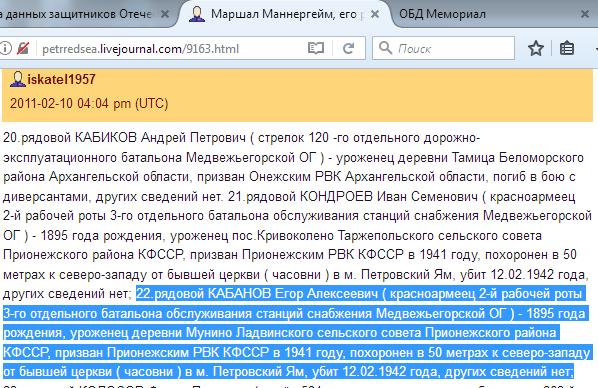Viewport: 598px width, 388px height.
Task: Close the Маршал Маннергейм tab
Action: click(375, 14)
